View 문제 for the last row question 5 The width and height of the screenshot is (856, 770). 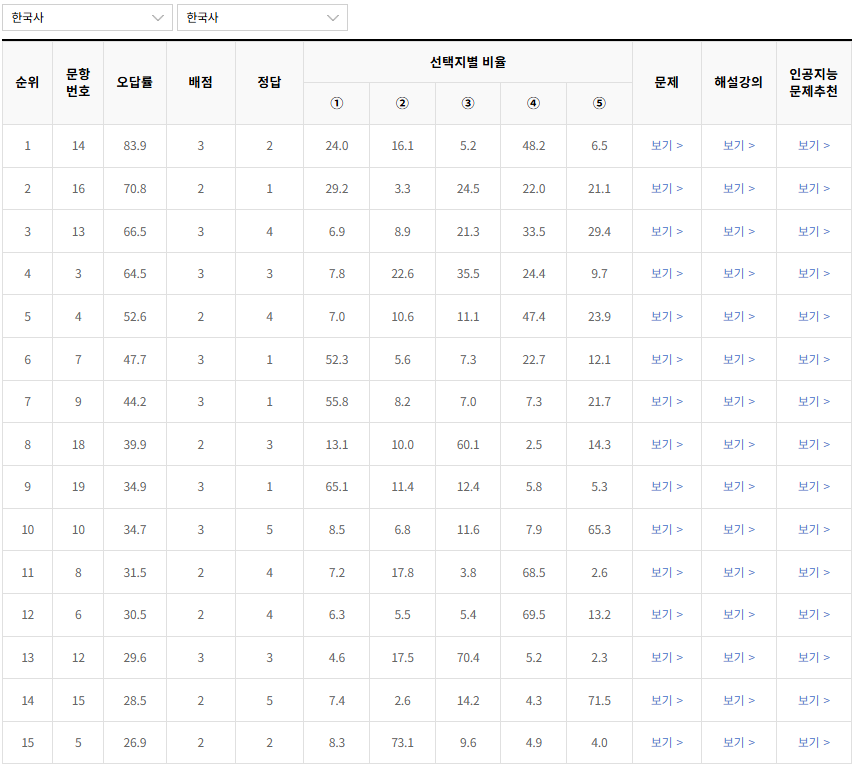point(667,743)
